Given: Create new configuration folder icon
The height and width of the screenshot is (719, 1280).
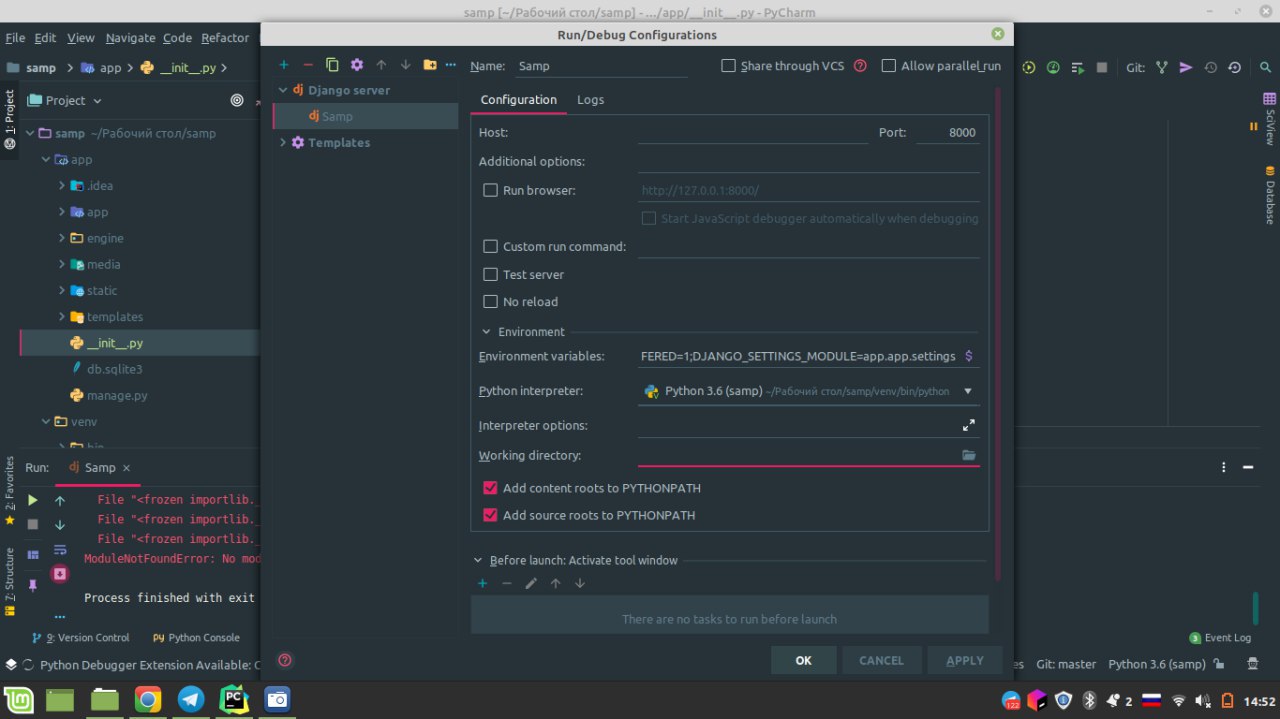Looking at the screenshot, I should pyautogui.click(x=430, y=65).
